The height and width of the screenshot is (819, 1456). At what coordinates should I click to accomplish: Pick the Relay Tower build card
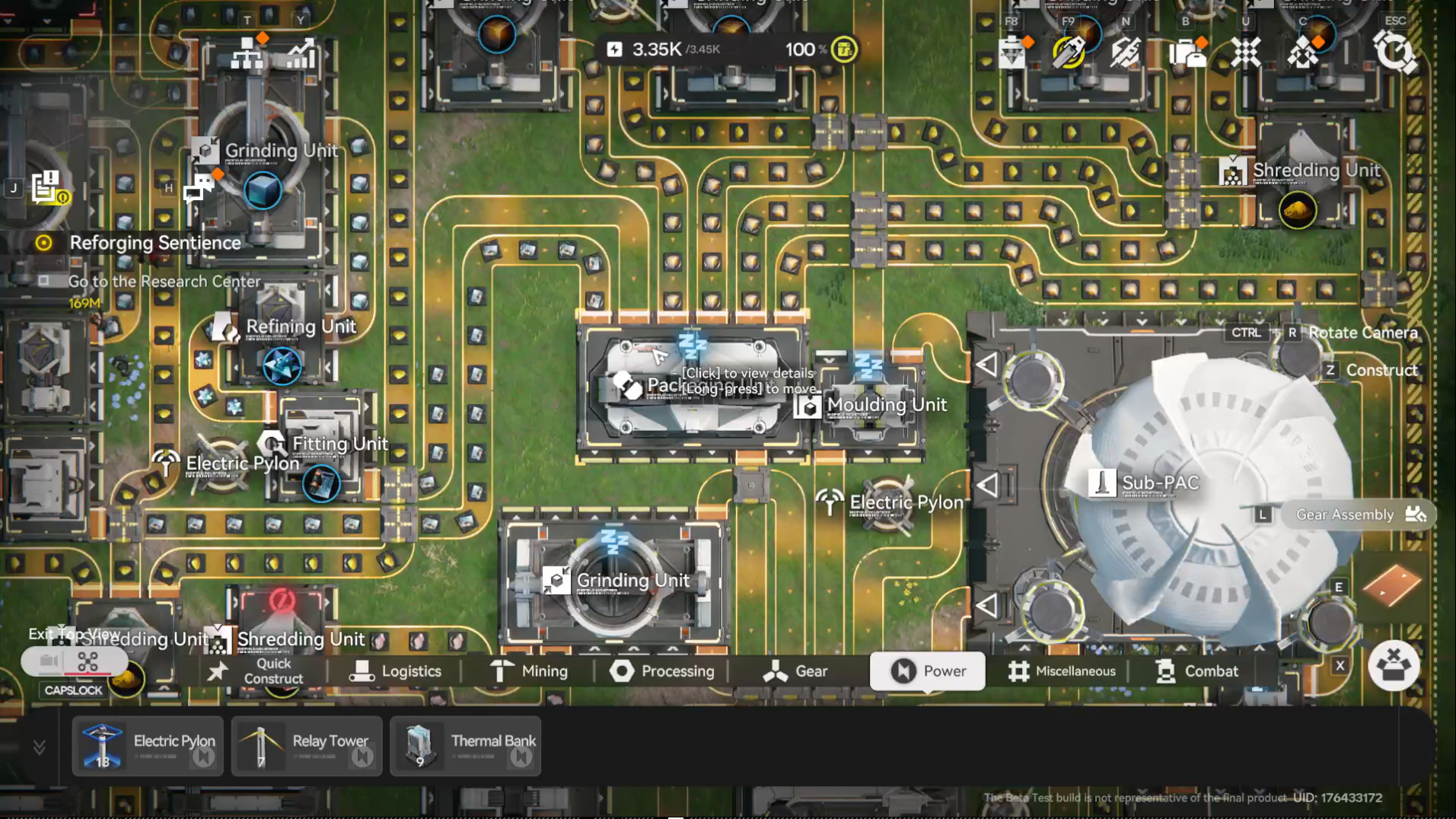coord(307,746)
